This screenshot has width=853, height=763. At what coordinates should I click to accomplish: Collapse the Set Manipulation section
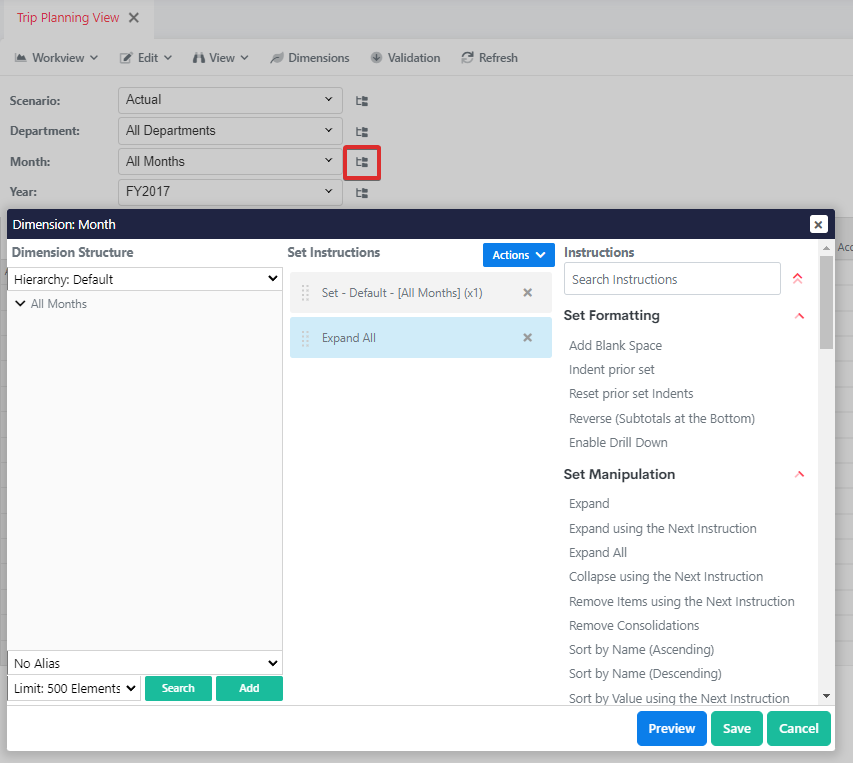pyautogui.click(x=799, y=475)
